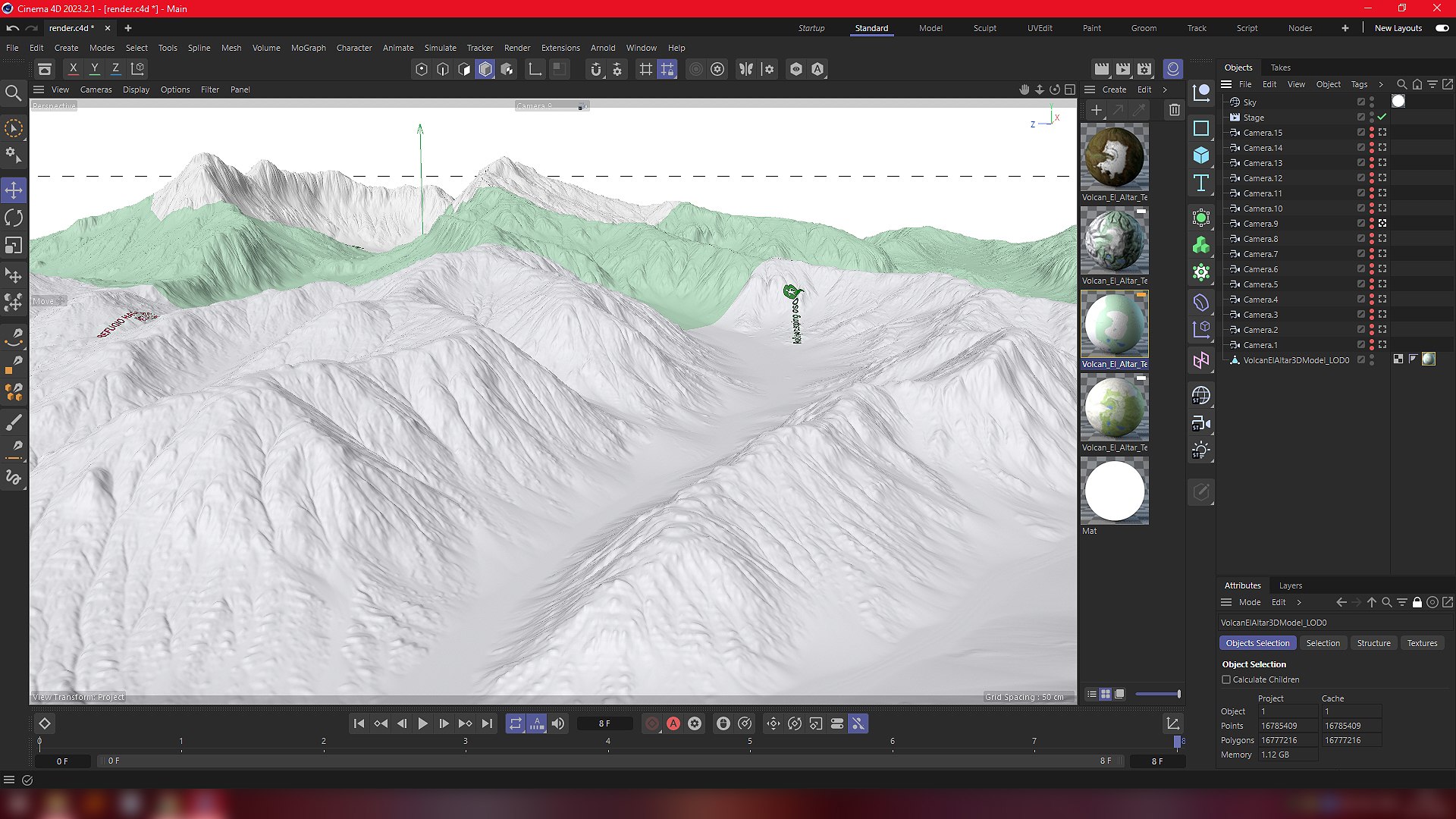Image resolution: width=1456 pixels, height=819 pixels.
Task: Toggle Camera.9 active camera tag
Action: 1382,224
